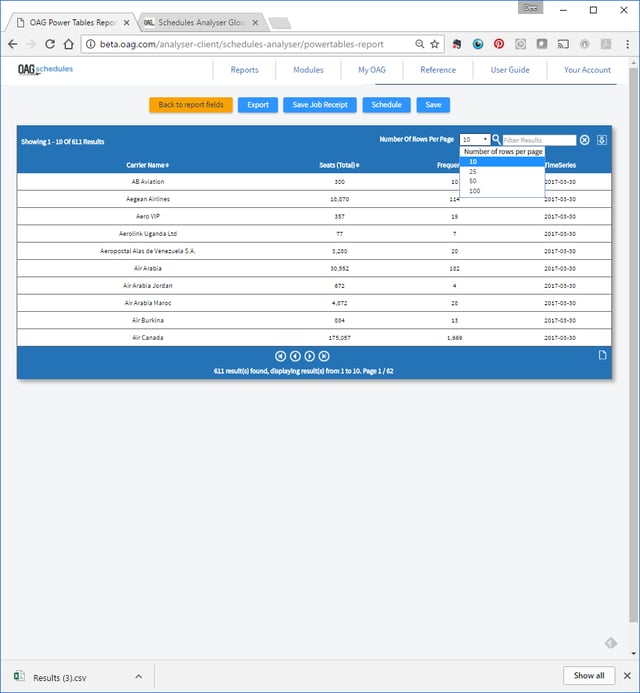
Task: Select 25 rows per page option
Action: 473,171
